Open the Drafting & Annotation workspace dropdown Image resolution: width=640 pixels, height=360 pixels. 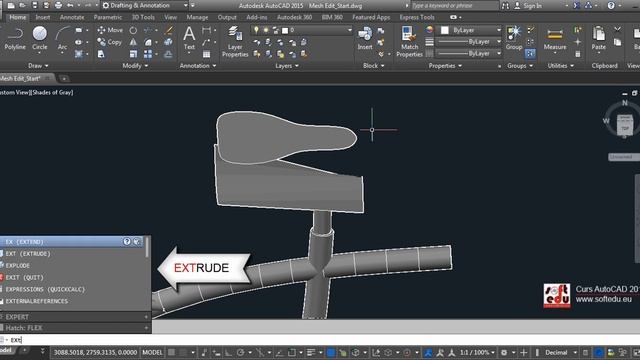pyautogui.click(x=145, y=5)
